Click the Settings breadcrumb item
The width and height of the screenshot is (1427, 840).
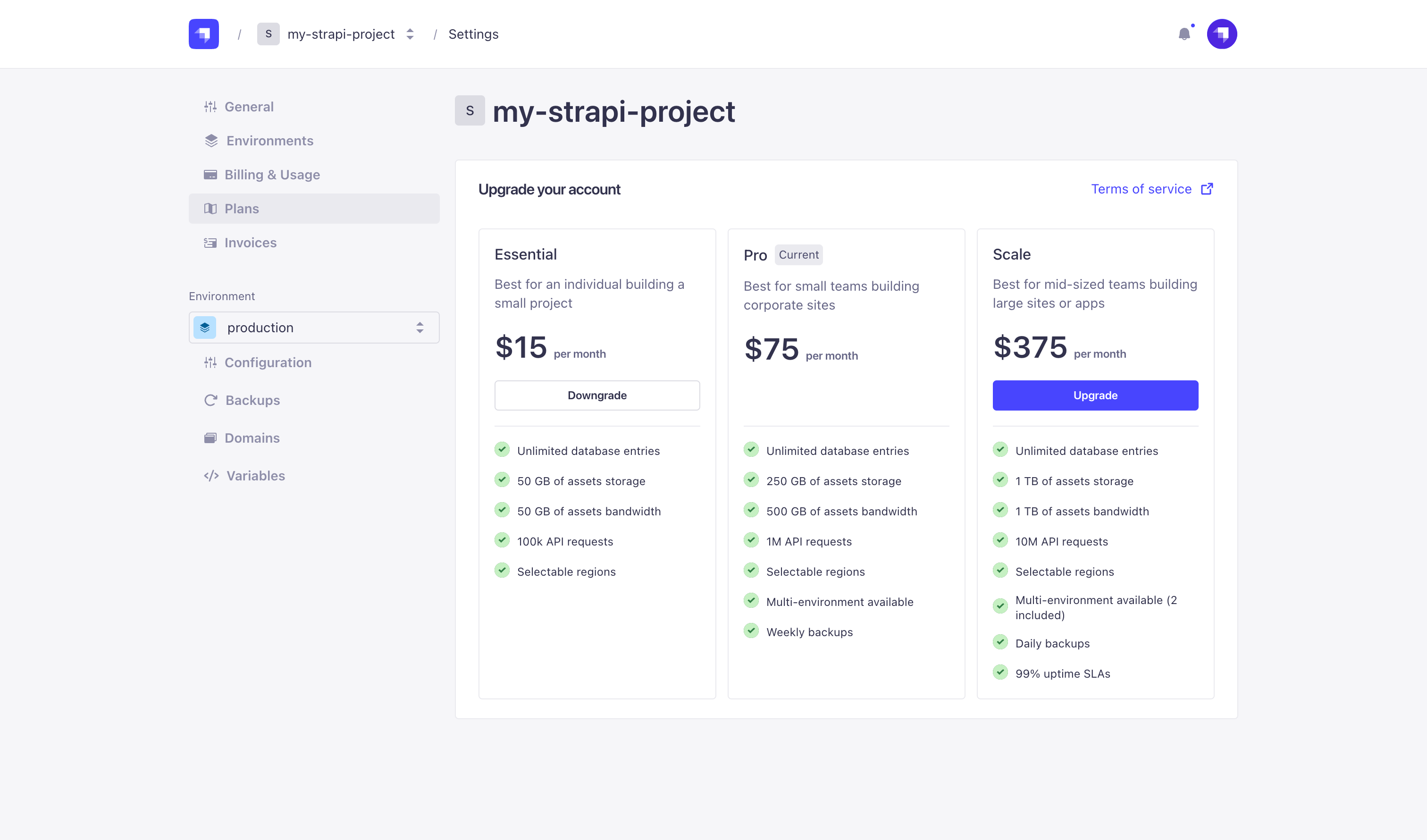(473, 34)
